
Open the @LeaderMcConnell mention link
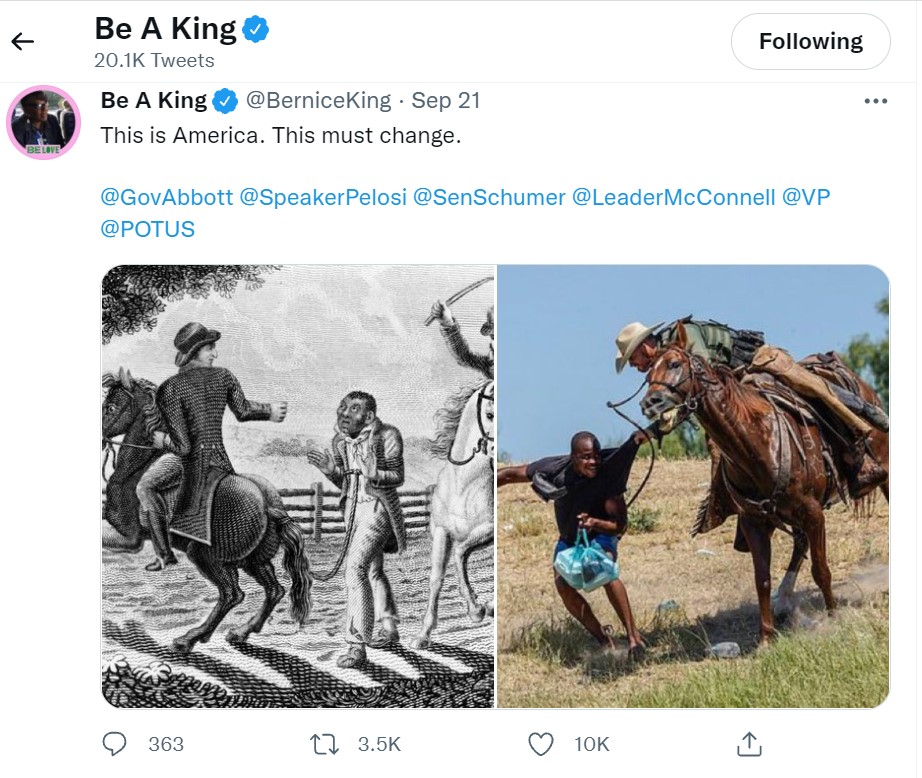pos(673,197)
